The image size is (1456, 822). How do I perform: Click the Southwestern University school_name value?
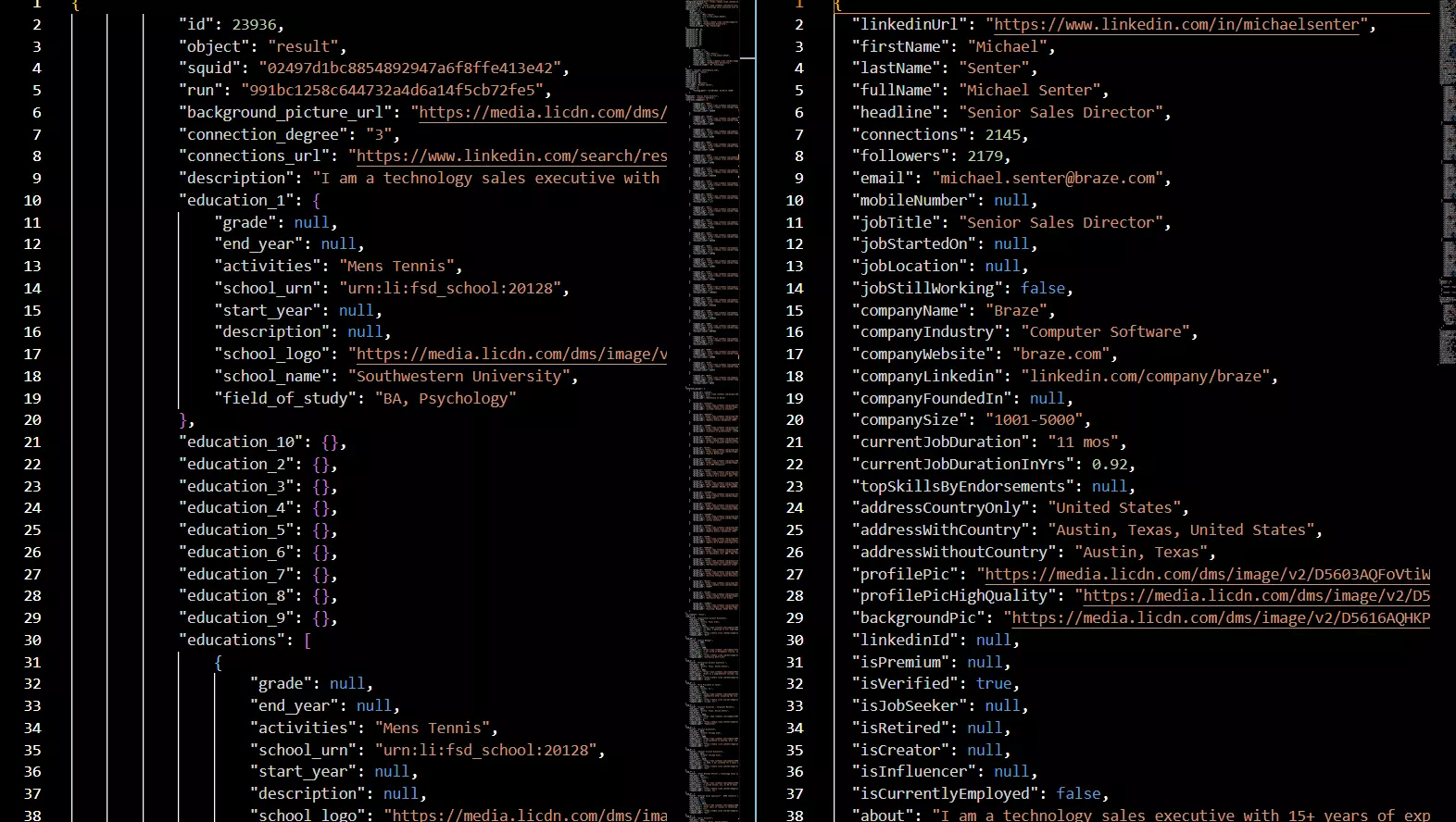458,377
